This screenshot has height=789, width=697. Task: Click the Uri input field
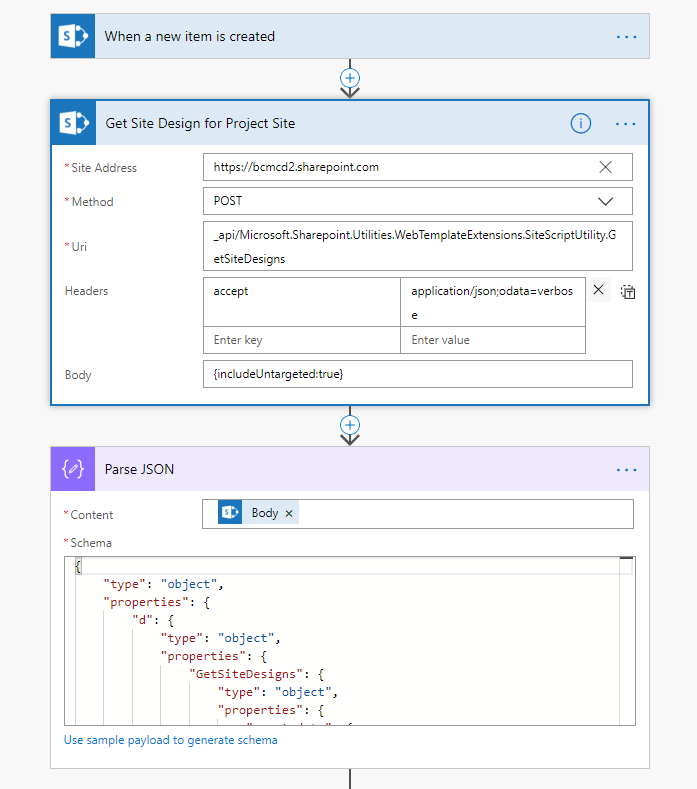(x=417, y=246)
